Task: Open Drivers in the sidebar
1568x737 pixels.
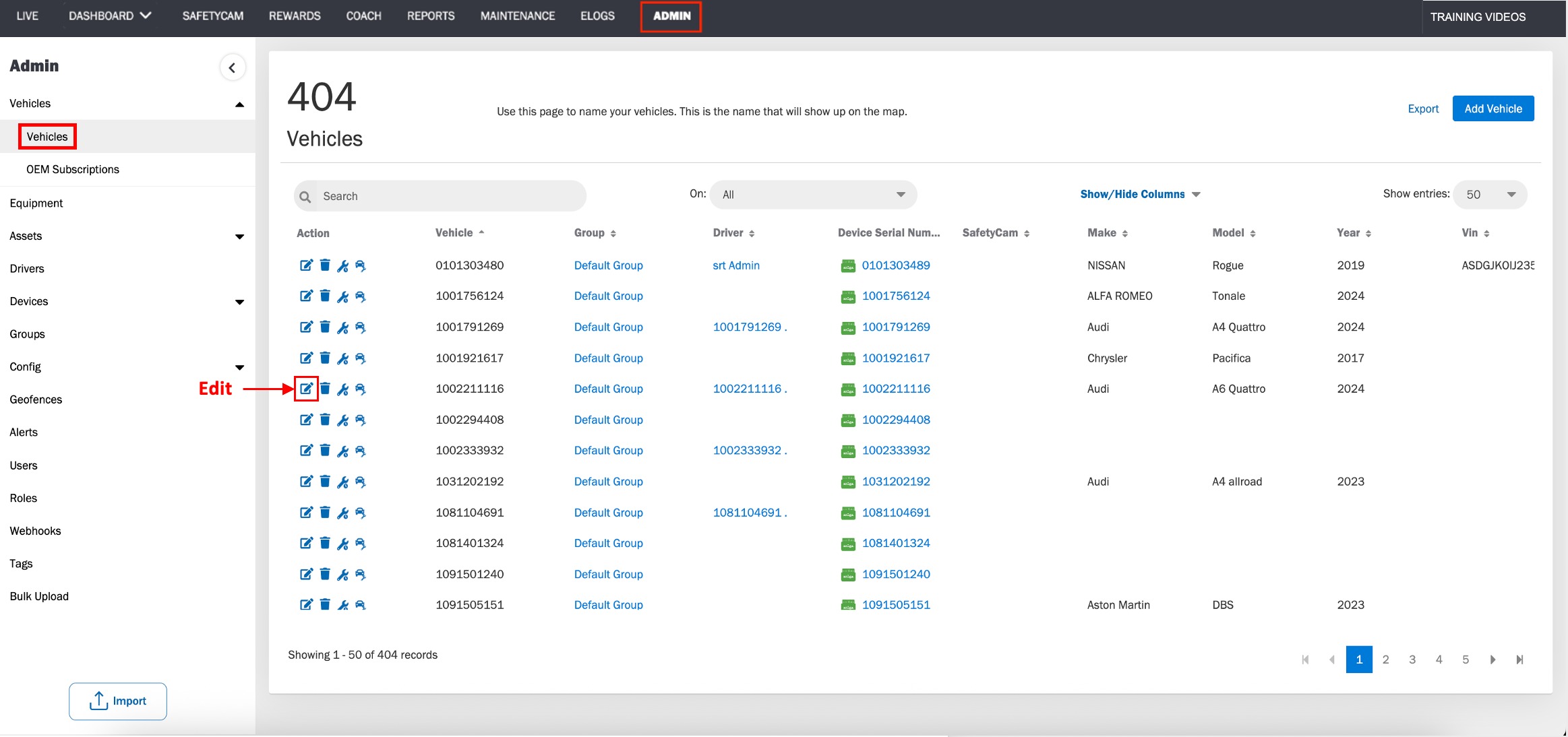Action: pos(27,268)
